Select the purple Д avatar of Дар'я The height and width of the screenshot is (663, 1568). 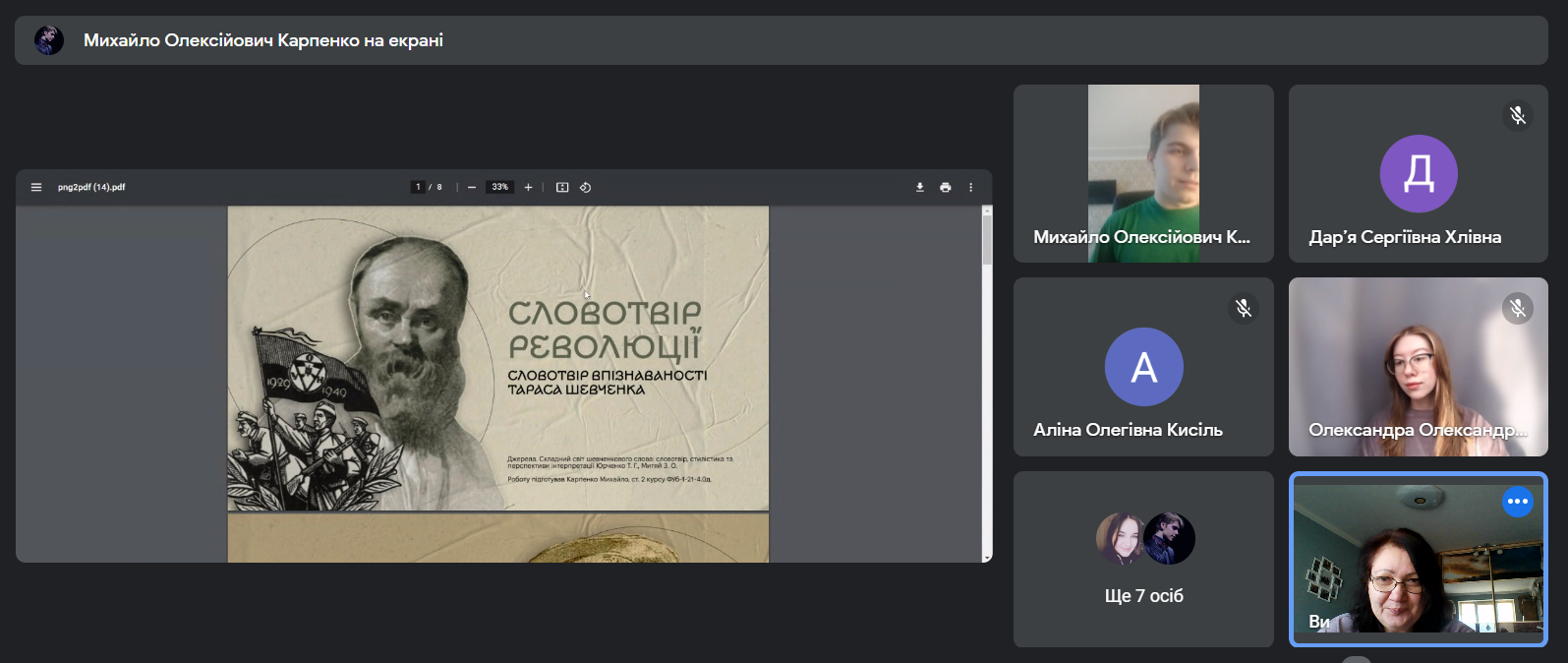coord(1419,173)
